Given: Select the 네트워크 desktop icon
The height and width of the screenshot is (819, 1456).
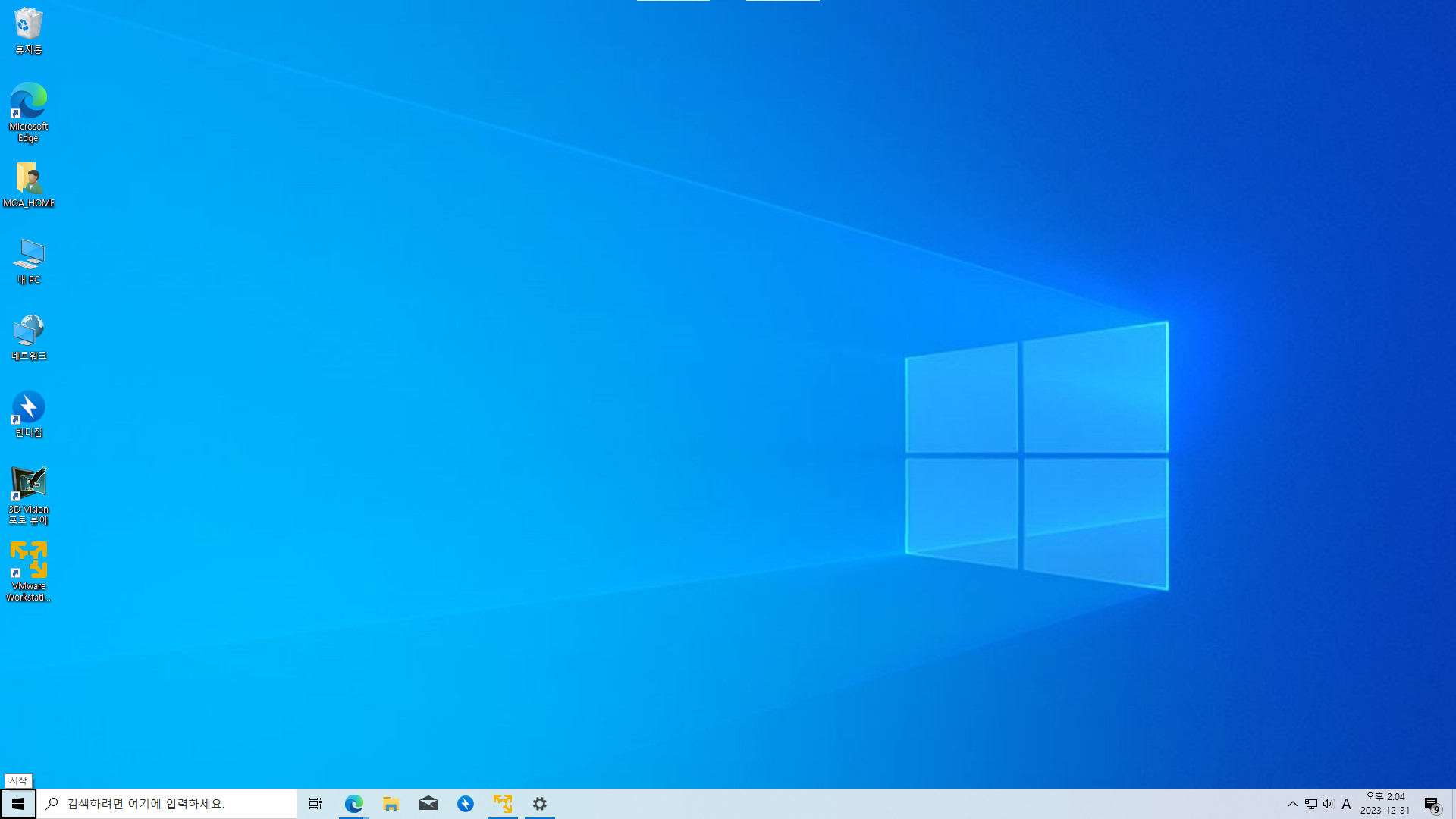Looking at the screenshot, I should tap(29, 337).
